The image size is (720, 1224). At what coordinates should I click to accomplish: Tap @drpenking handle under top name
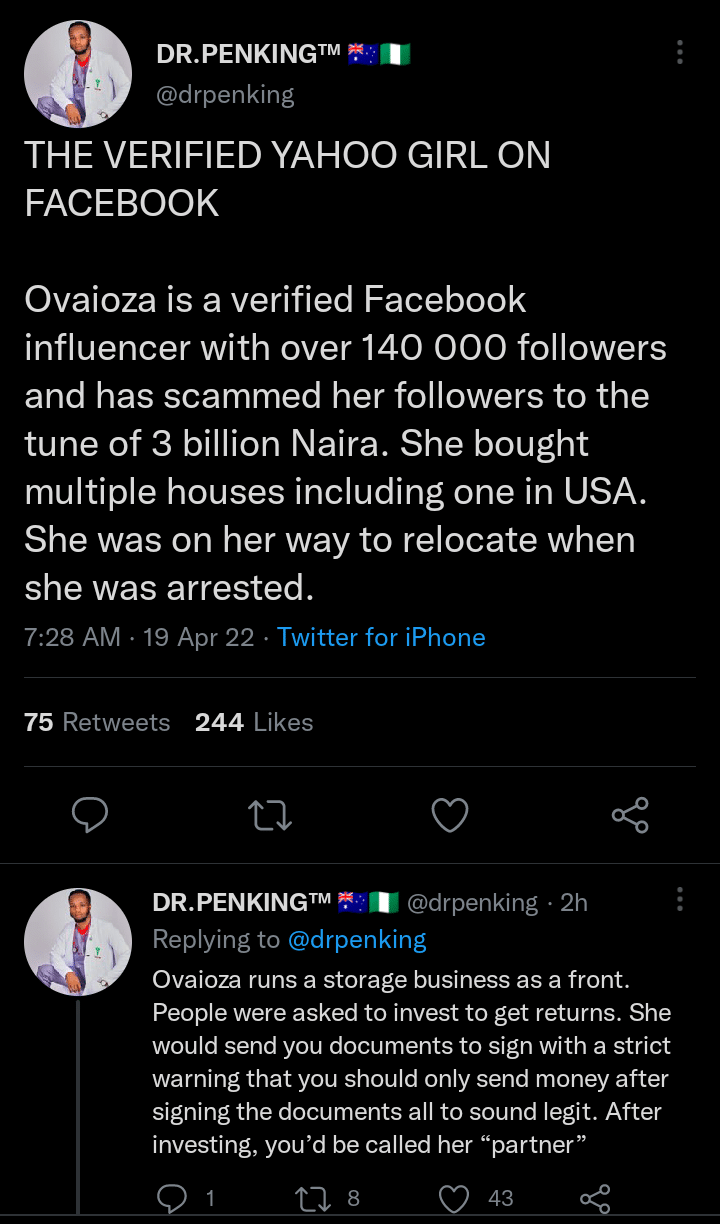(226, 95)
